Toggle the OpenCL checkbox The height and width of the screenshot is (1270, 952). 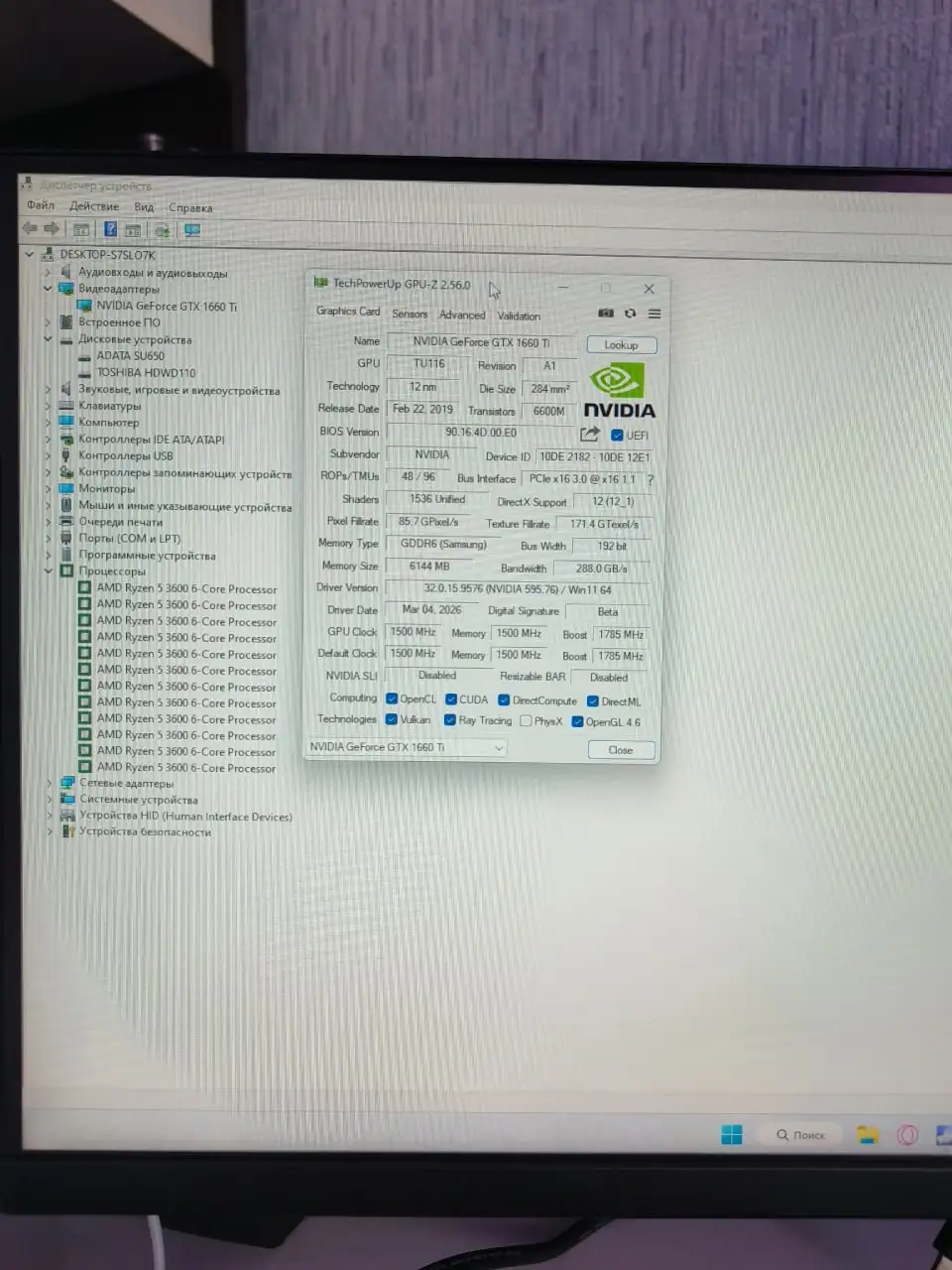(392, 698)
